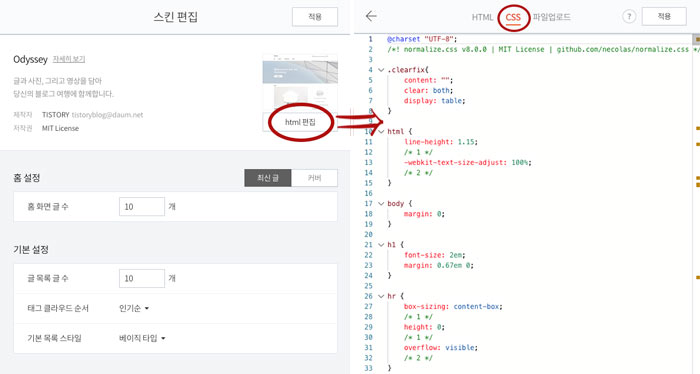Collapse the body rule code block
This screenshot has width=700, height=374.
coord(381,204)
